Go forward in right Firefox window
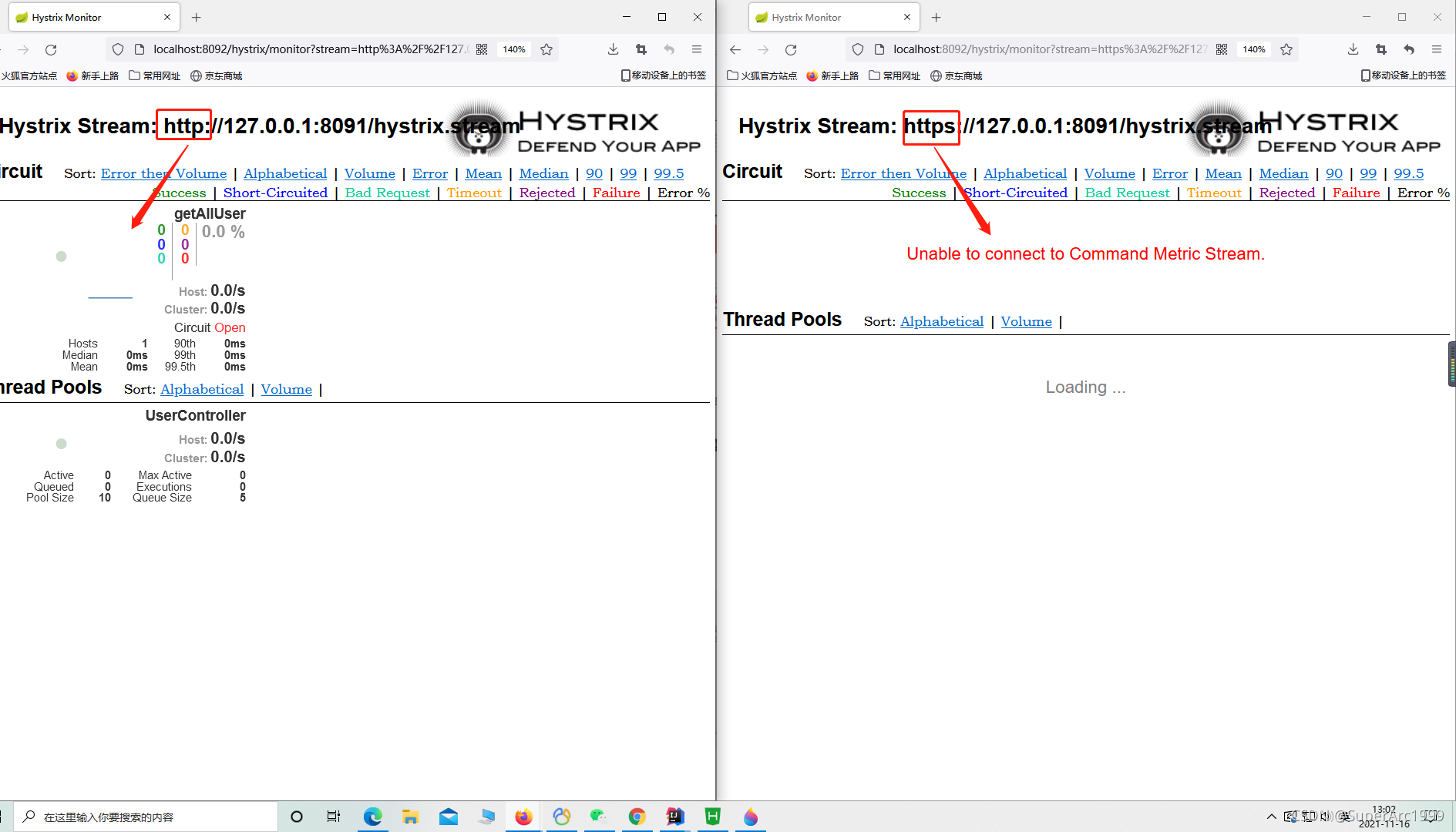The image size is (1456, 832). pyautogui.click(x=763, y=49)
